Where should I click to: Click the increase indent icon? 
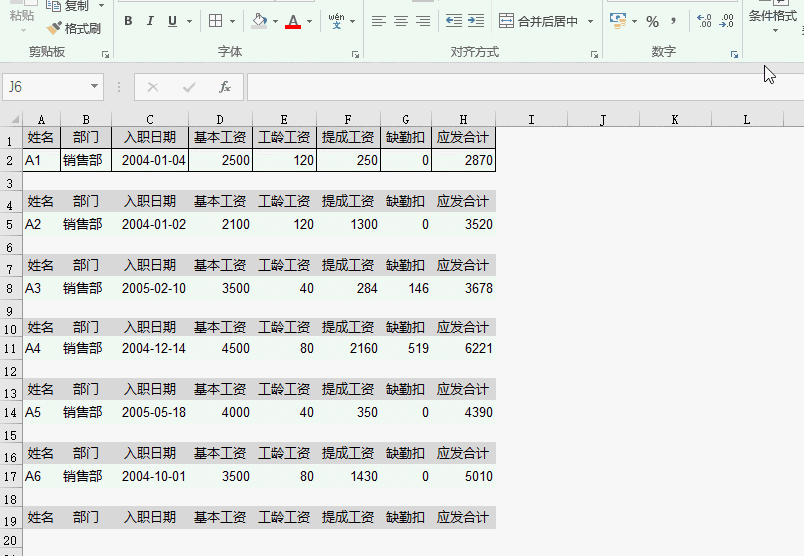click(476, 21)
